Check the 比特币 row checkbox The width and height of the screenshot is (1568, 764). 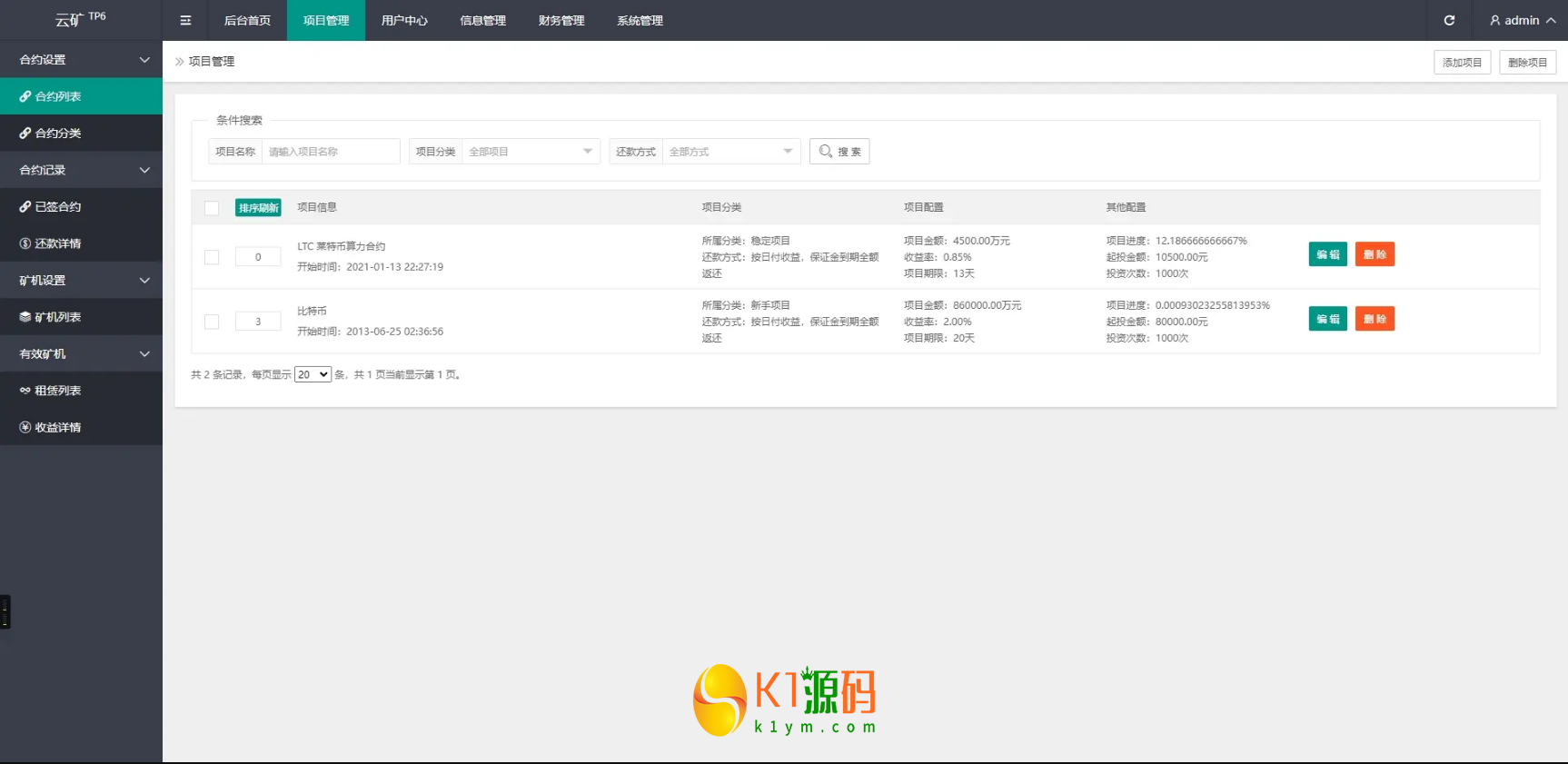(212, 322)
